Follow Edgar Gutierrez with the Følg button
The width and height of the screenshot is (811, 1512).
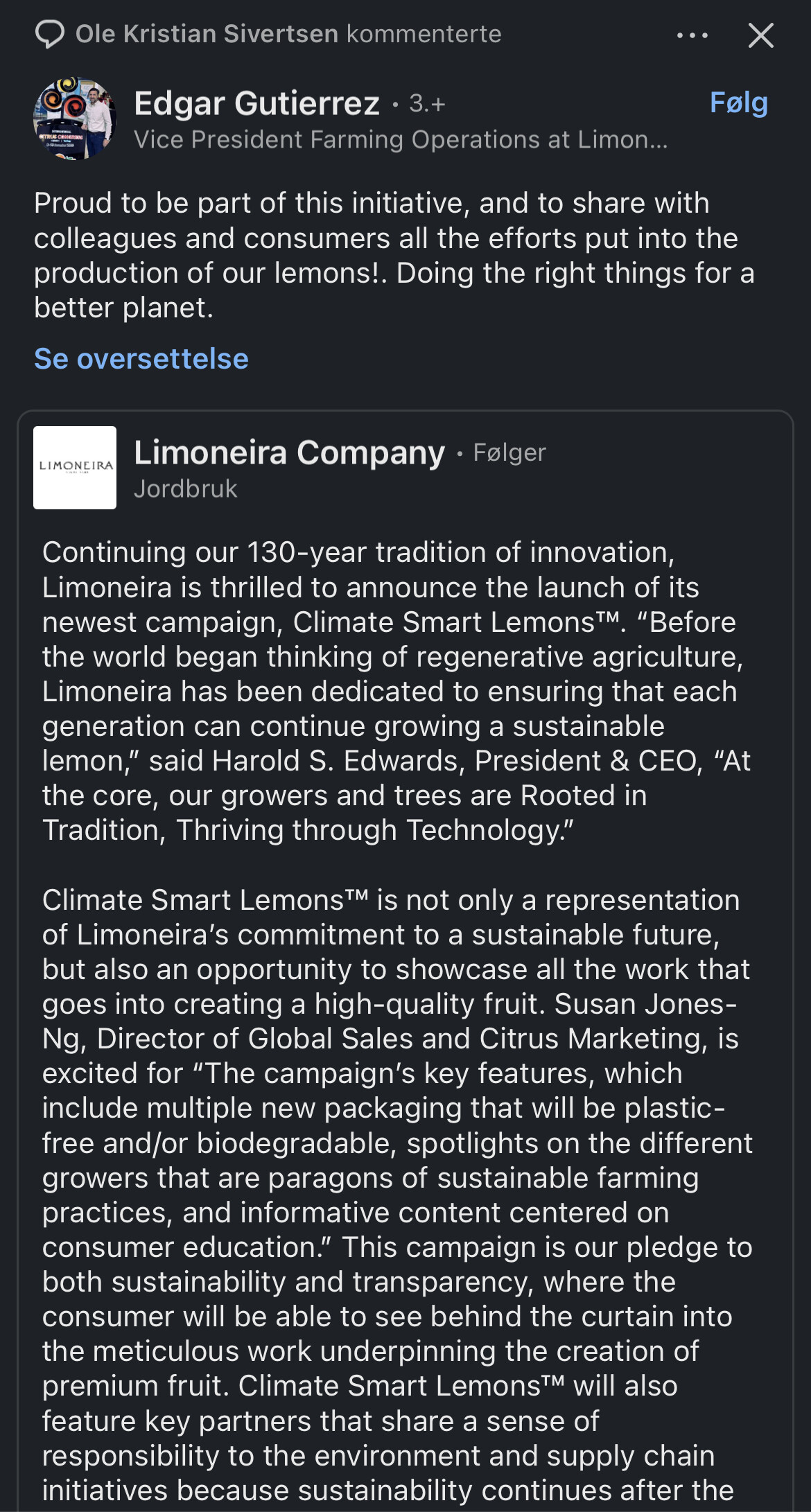(x=739, y=104)
